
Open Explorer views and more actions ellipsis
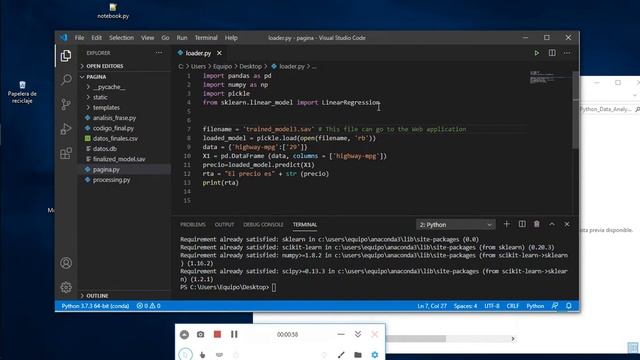pos(159,53)
